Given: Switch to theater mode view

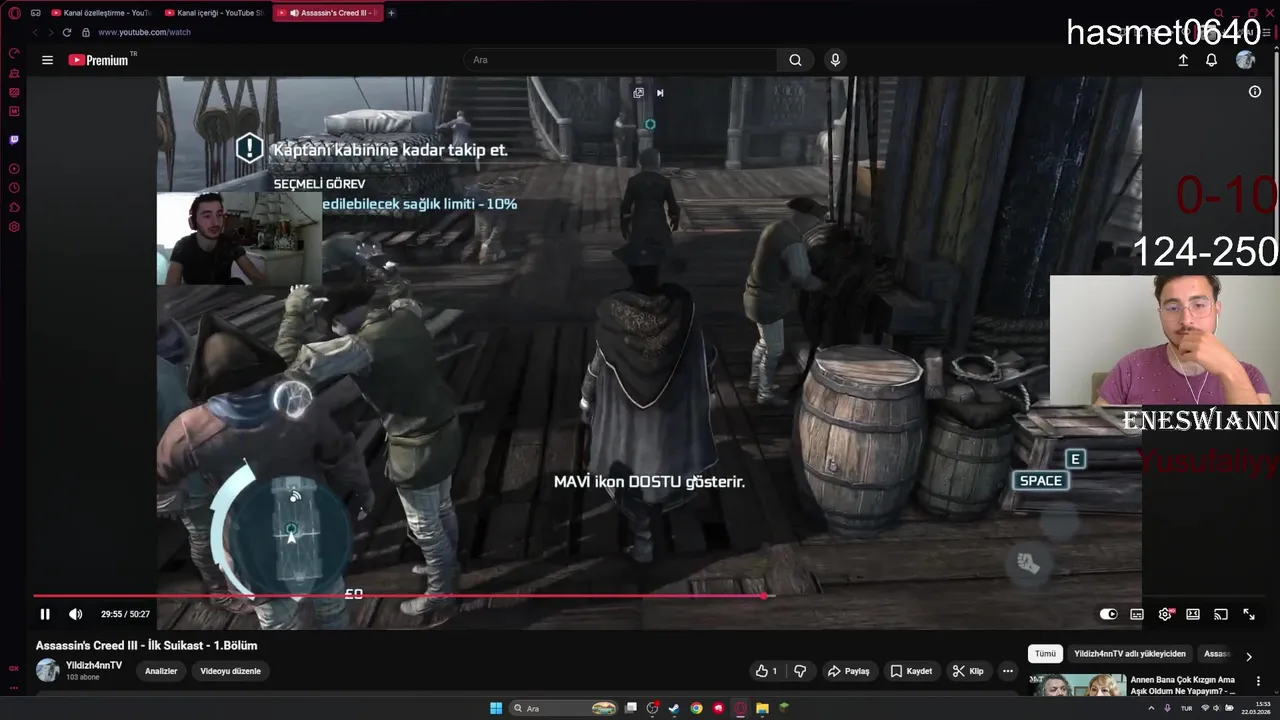Looking at the screenshot, I should tap(1193, 614).
